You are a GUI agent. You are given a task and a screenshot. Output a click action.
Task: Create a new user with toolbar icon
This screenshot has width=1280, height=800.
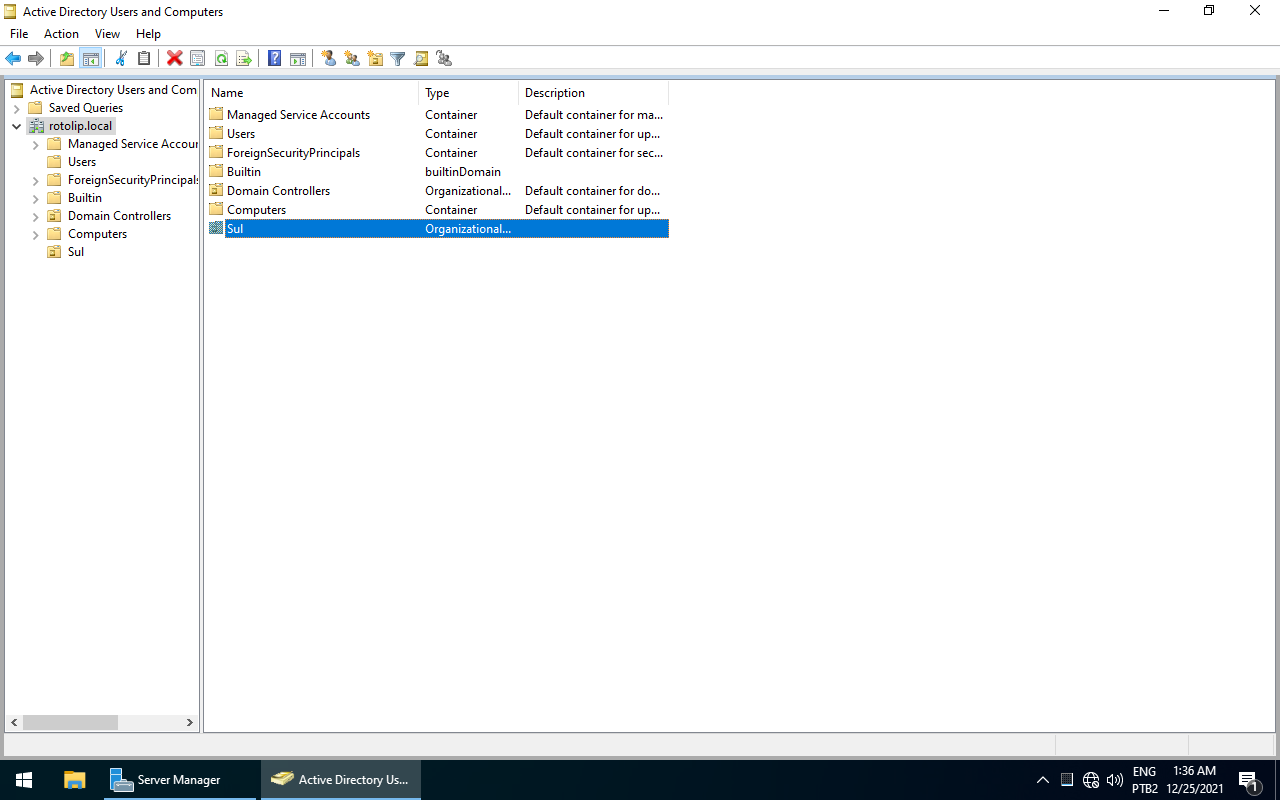[329, 59]
